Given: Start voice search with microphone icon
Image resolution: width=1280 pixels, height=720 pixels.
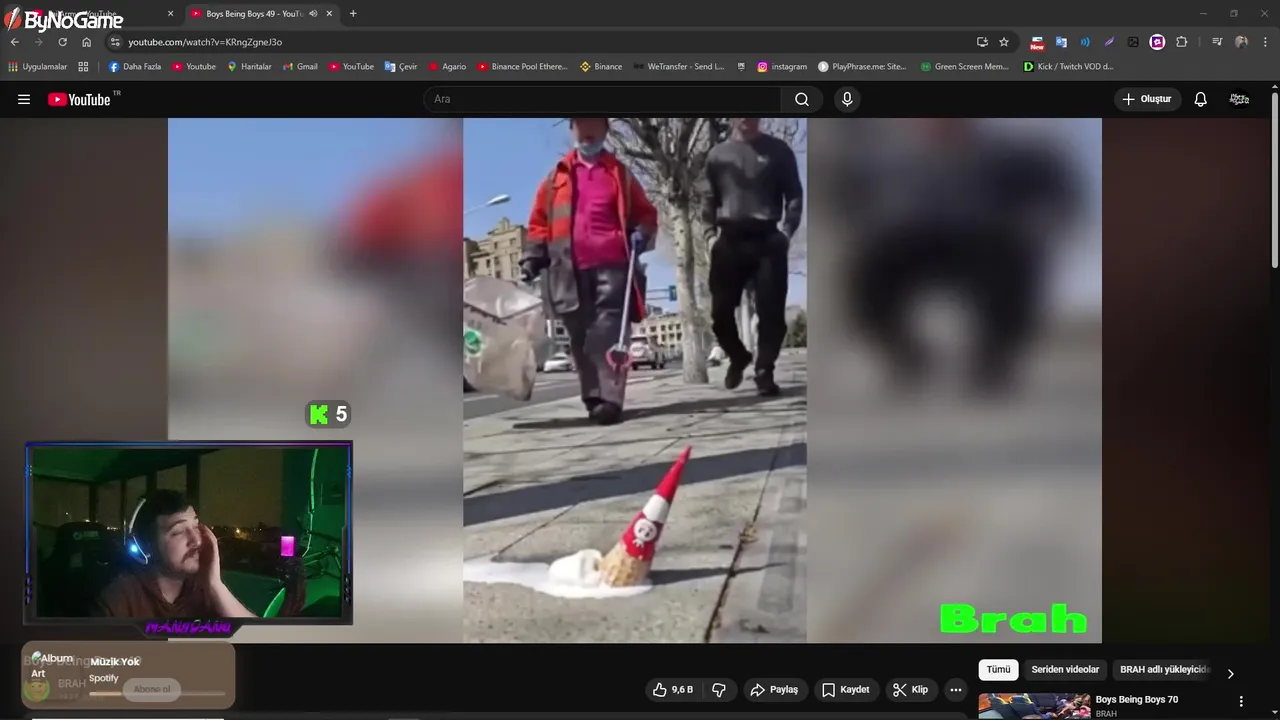Looking at the screenshot, I should tap(847, 99).
